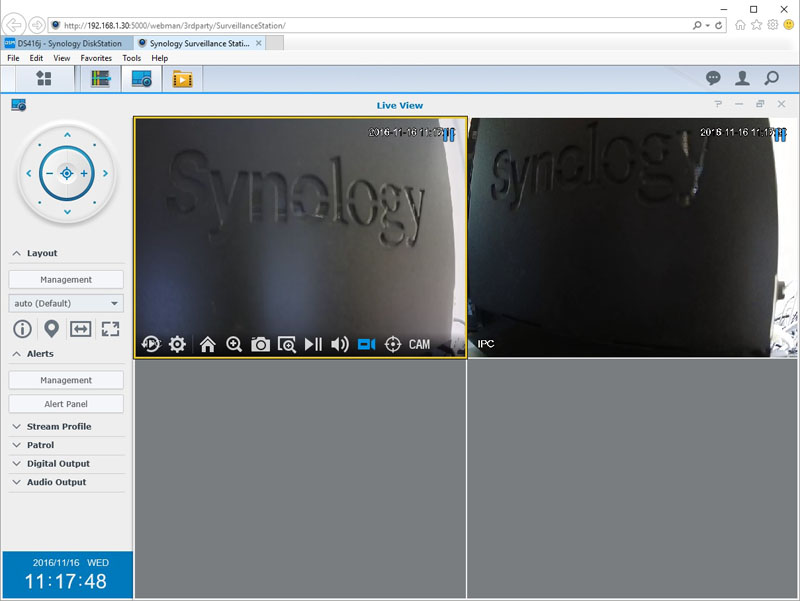Switch to the DS416j Synology DiskStation tab
Viewport: 800px width, 601px height.
(67, 43)
